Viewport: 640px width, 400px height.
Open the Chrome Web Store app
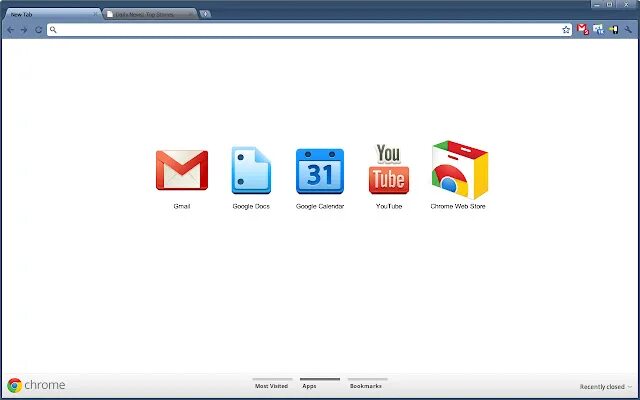[460, 170]
